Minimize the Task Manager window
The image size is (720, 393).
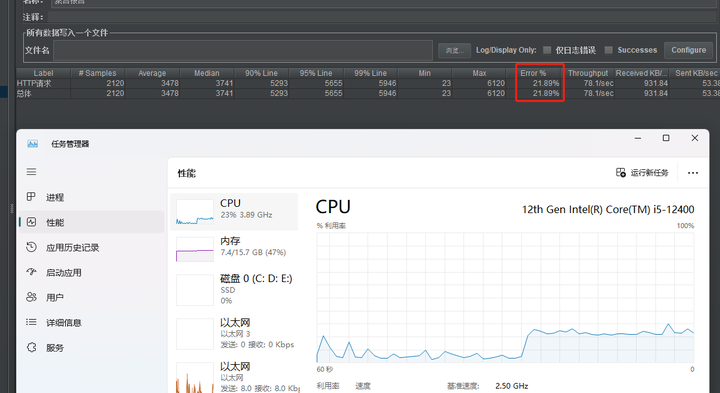(x=638, y=138)
